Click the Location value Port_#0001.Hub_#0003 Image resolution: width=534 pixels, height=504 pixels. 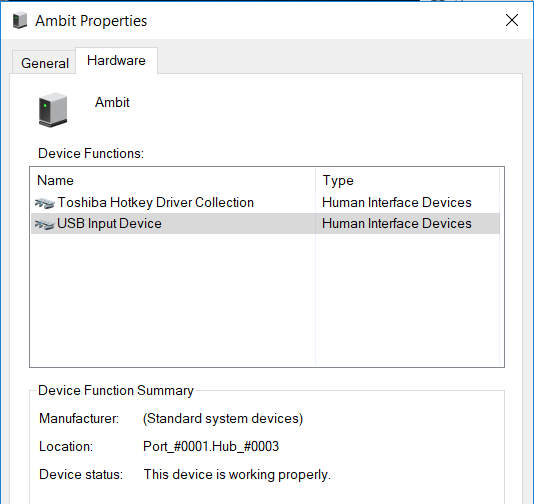click(x=211, y=446)
